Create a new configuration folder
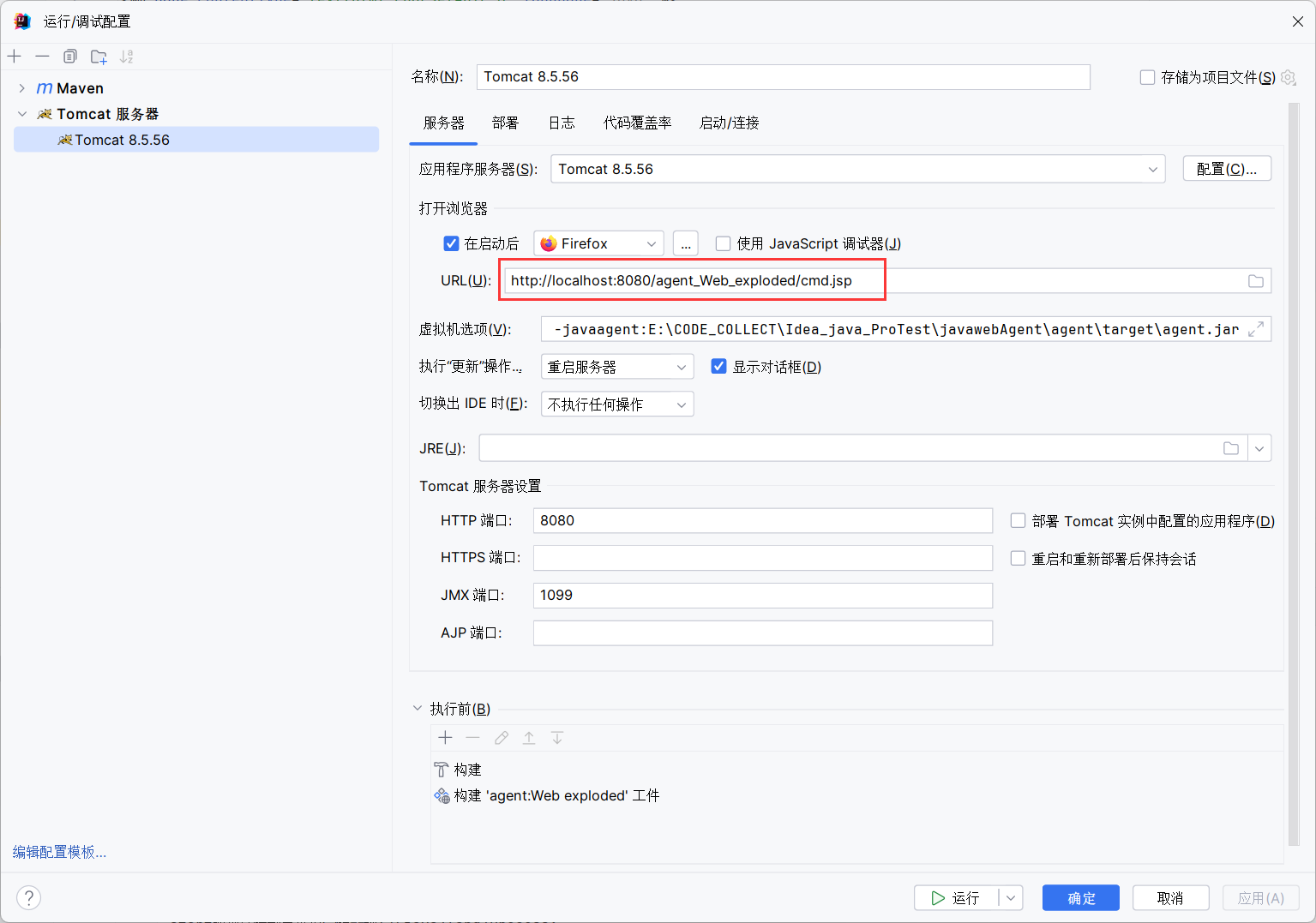This screenshot has width=1316, height=923. click(99, 57)
